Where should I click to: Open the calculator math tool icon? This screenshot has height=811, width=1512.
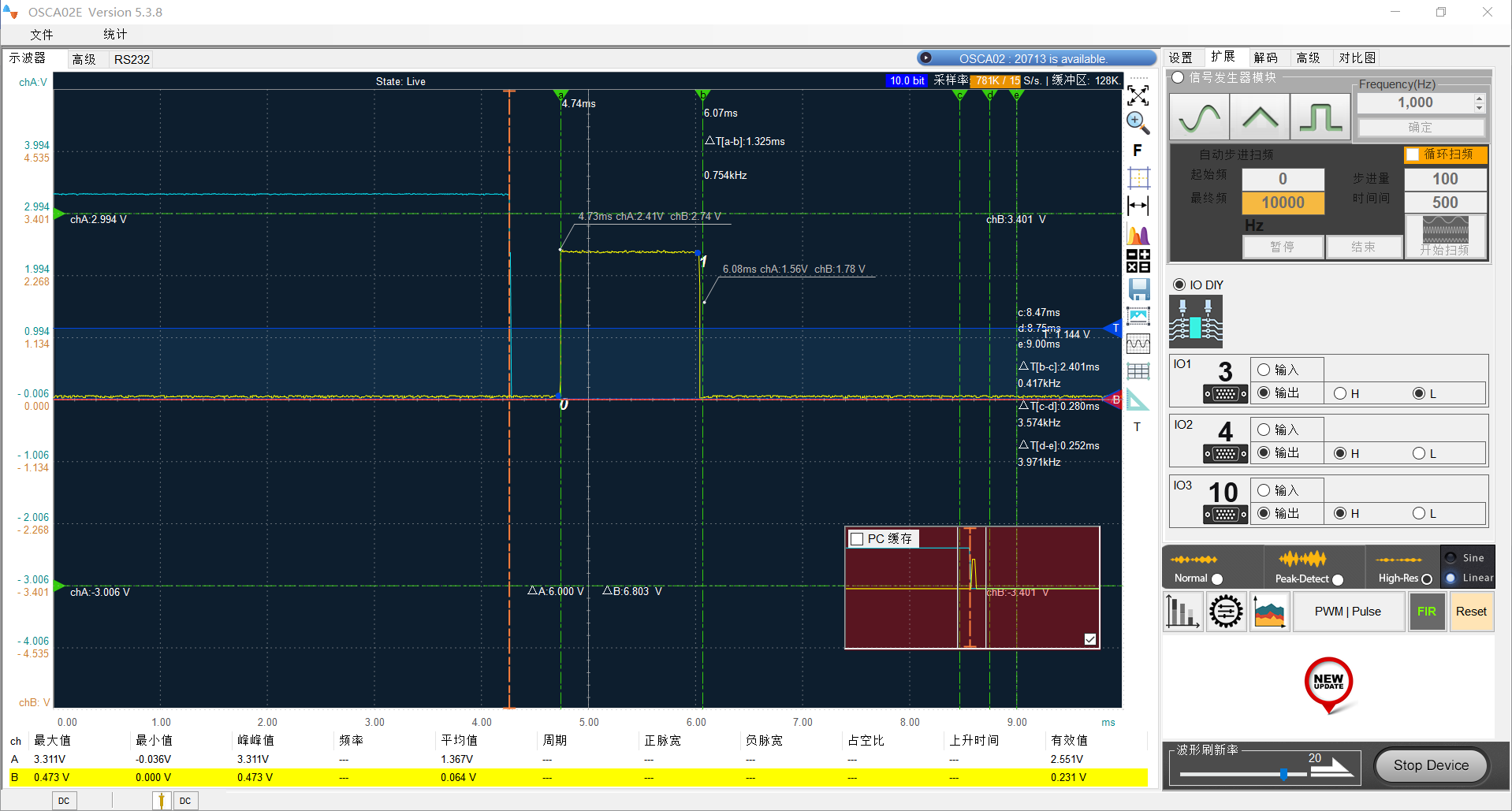(1138, 261)
